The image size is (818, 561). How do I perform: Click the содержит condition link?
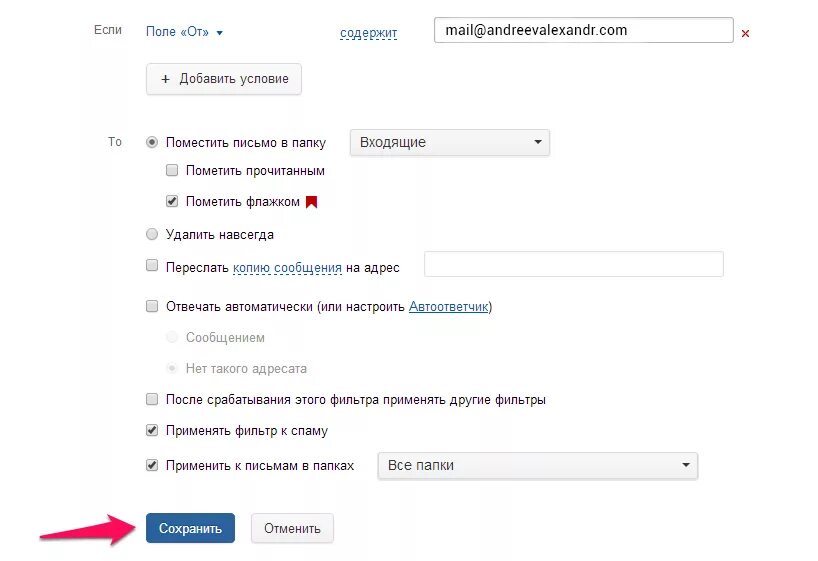point(368,33)
